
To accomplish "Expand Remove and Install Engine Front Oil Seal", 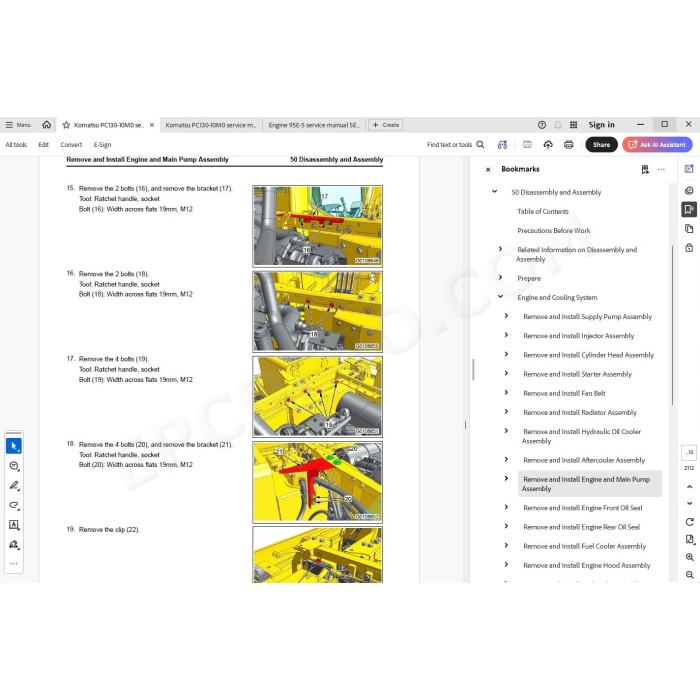I will point(506,507).
